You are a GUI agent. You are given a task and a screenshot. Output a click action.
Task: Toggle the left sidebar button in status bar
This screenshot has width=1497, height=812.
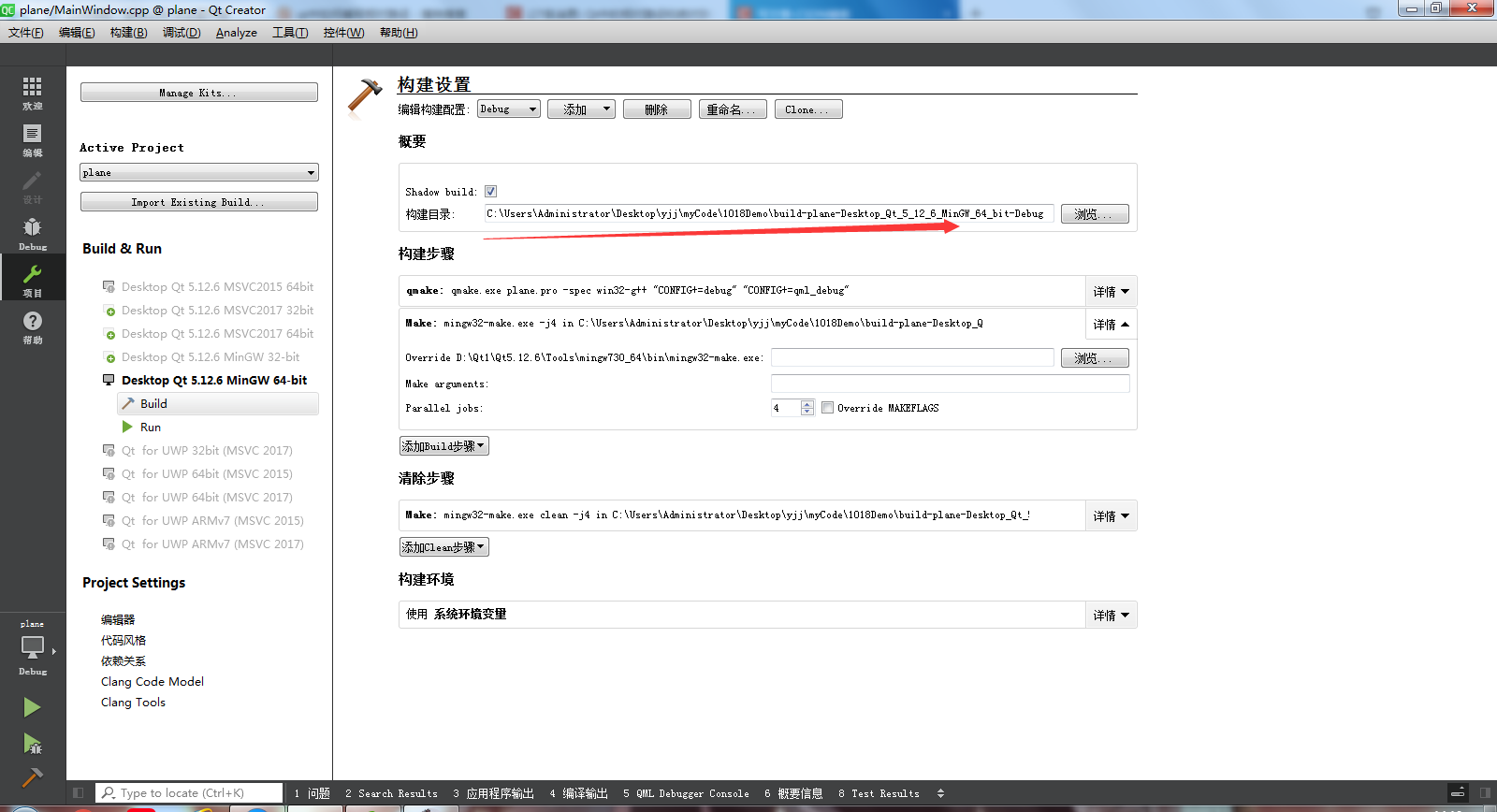[78, 792]
